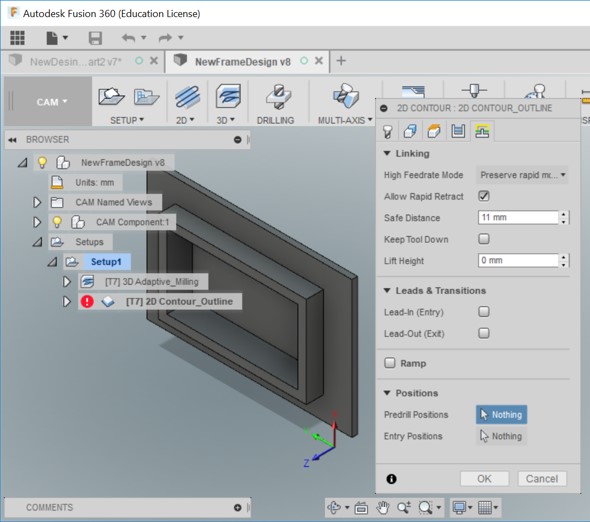590x522 pixels.
Task: Toggle visibility bulb of CAM Component:1
Action: pos(57,222)
